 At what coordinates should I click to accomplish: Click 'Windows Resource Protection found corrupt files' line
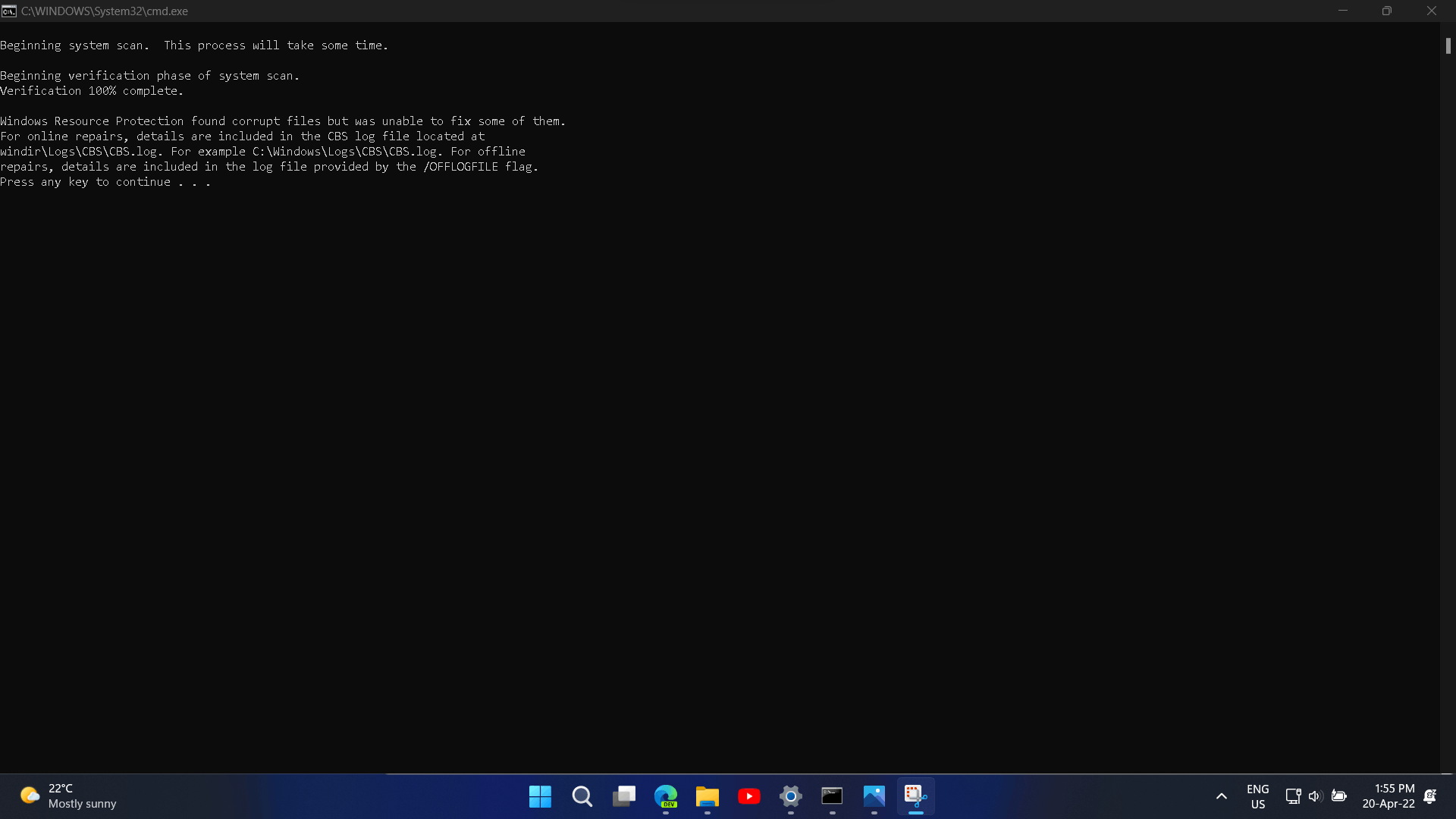coord(283,121)
